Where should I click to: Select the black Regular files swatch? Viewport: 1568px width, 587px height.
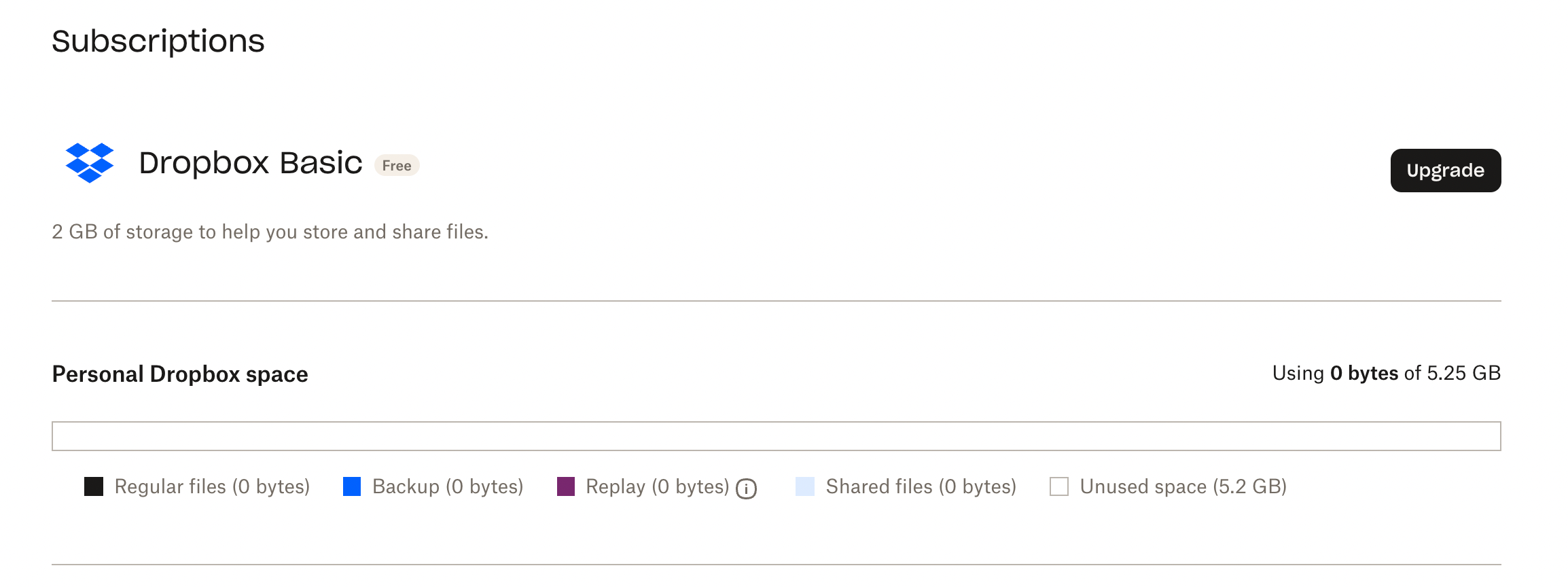(x=94, y=486)
